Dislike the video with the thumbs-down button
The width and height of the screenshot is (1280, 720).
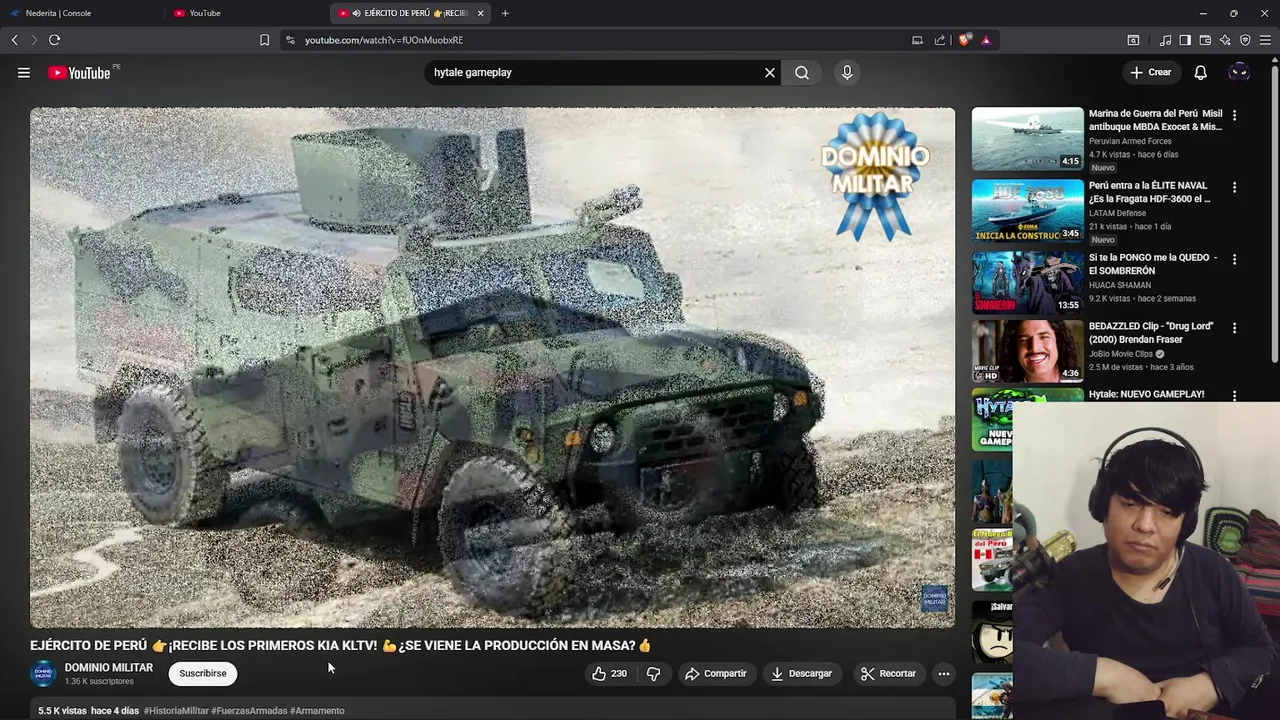click(653, 674)
